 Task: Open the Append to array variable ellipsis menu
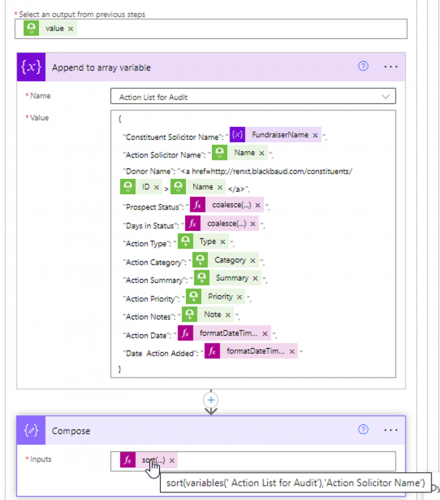tap(390, 67)
